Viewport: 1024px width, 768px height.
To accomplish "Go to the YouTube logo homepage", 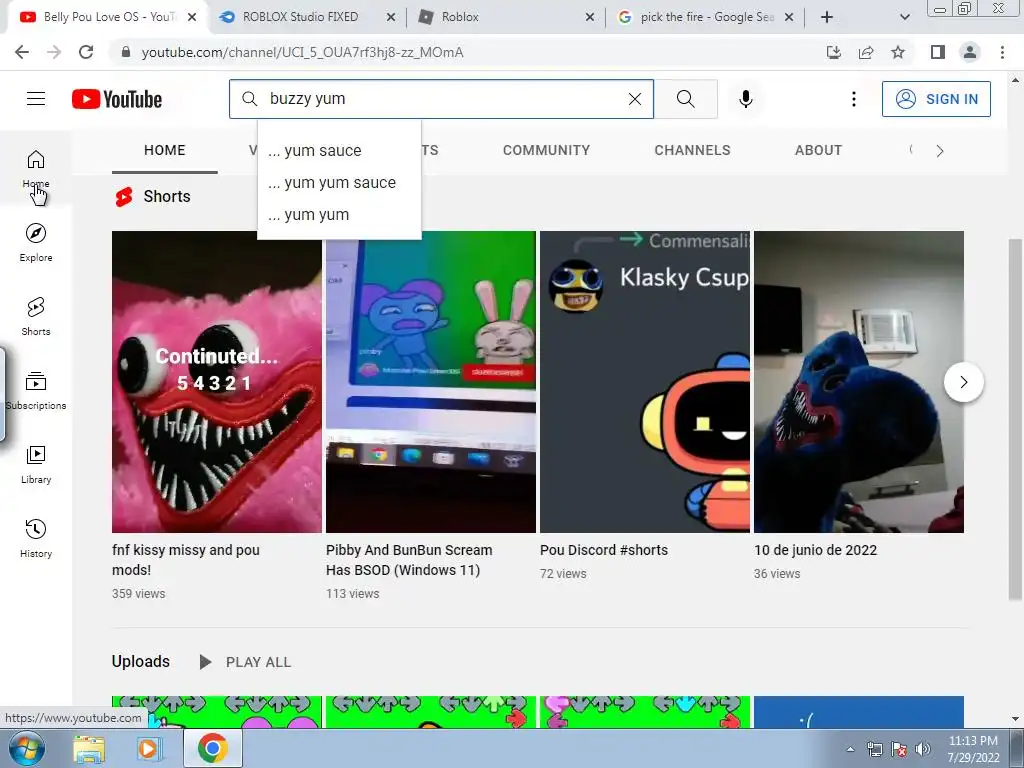I will click(117, 99).
